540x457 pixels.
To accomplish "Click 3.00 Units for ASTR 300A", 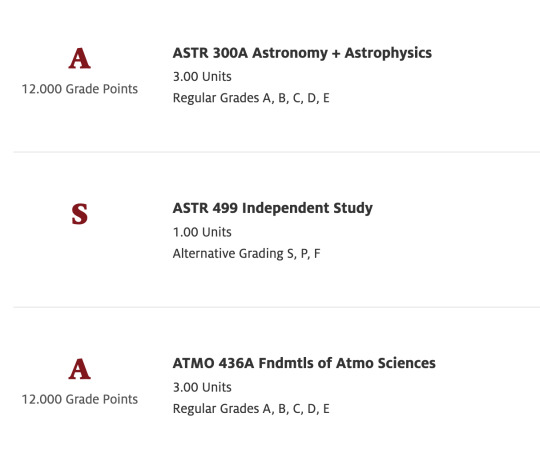I will tap(202, 76).
